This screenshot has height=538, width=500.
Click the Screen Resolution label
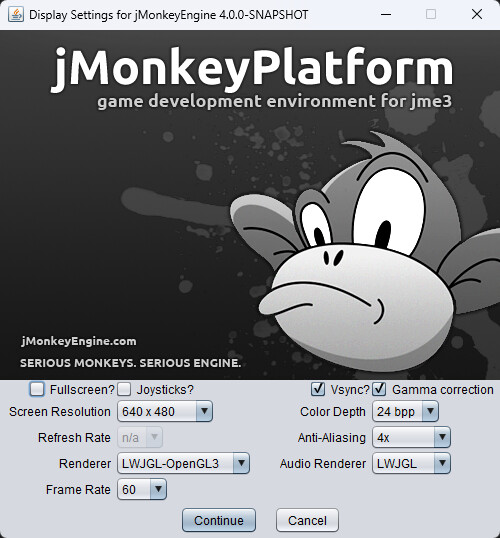coord(60,411)
